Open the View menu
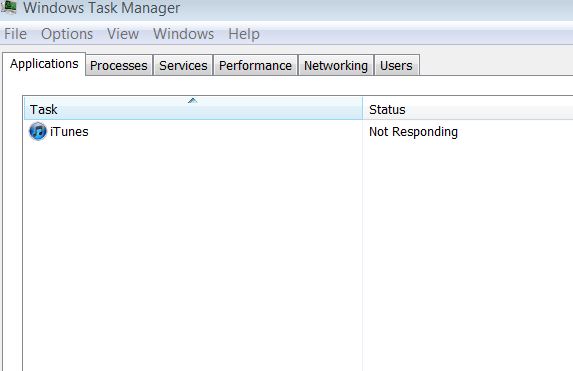Screen dimensions: 573x371 click(123, 34)
